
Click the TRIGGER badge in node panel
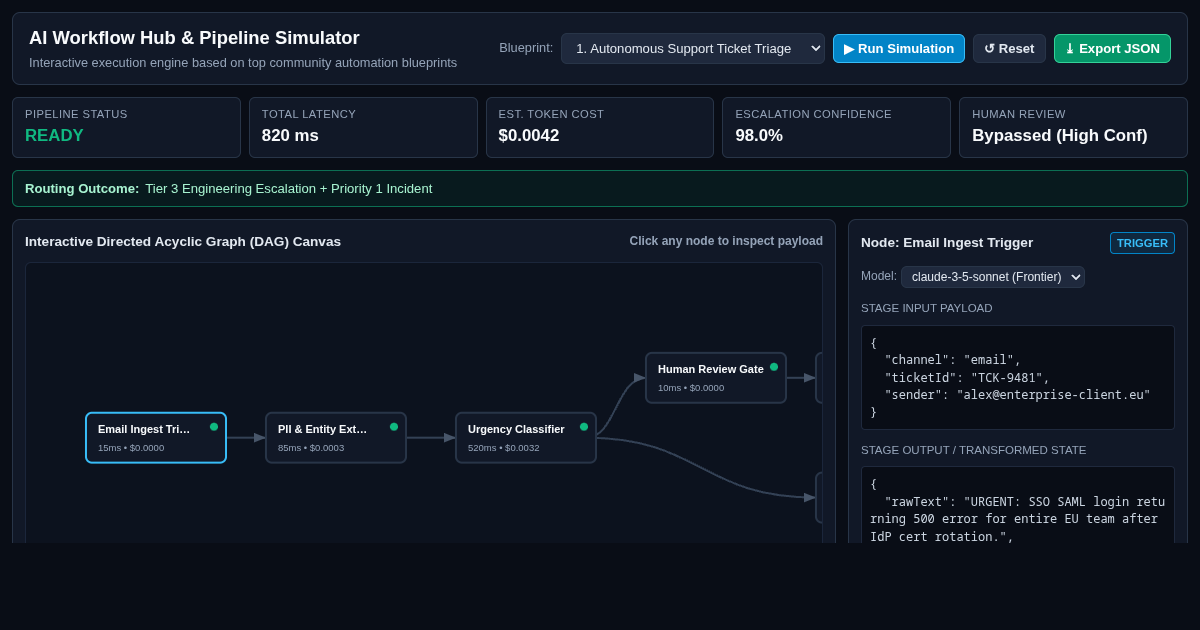coord(1142,243)
